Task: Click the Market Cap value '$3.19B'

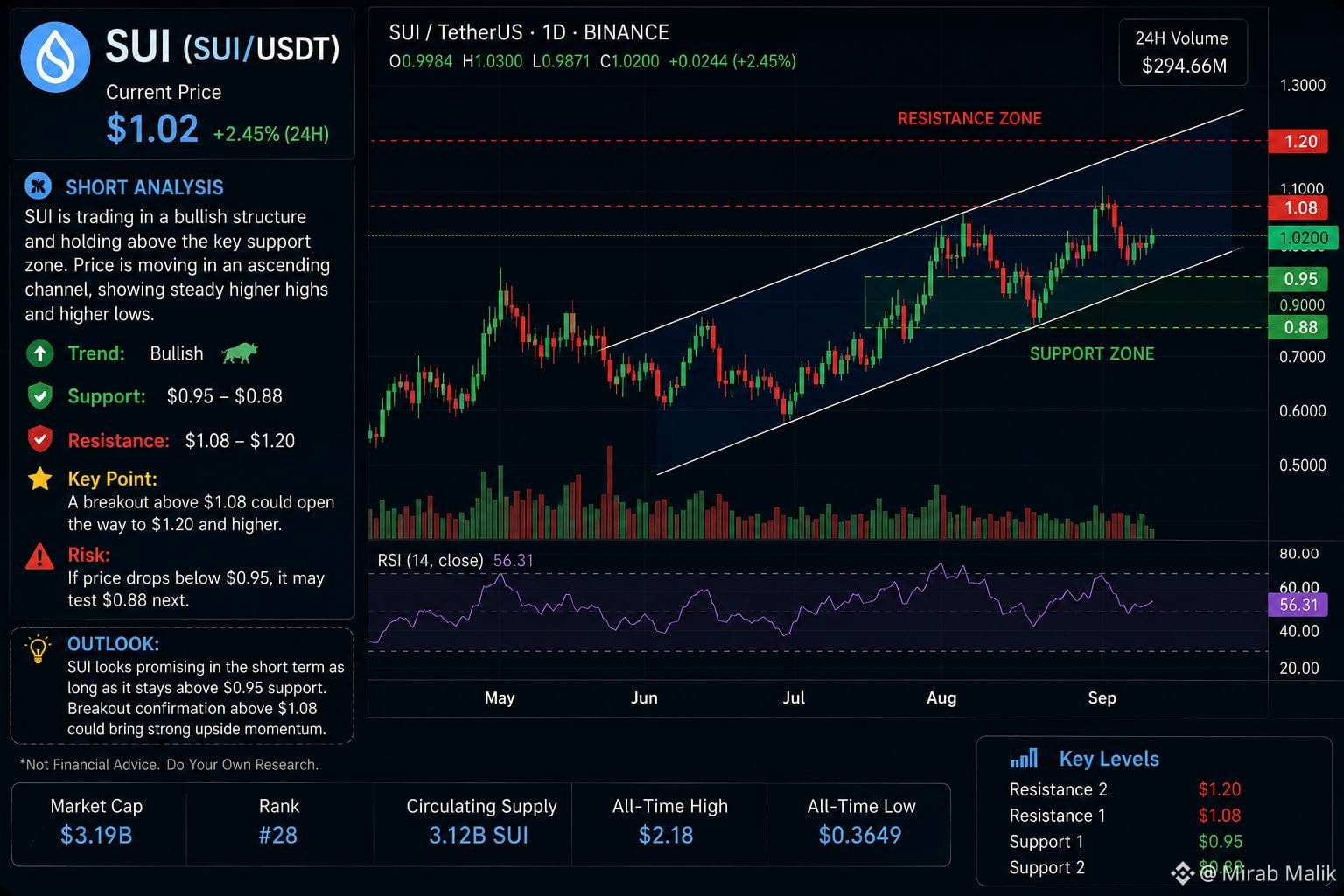Action: tap(96, 836)
